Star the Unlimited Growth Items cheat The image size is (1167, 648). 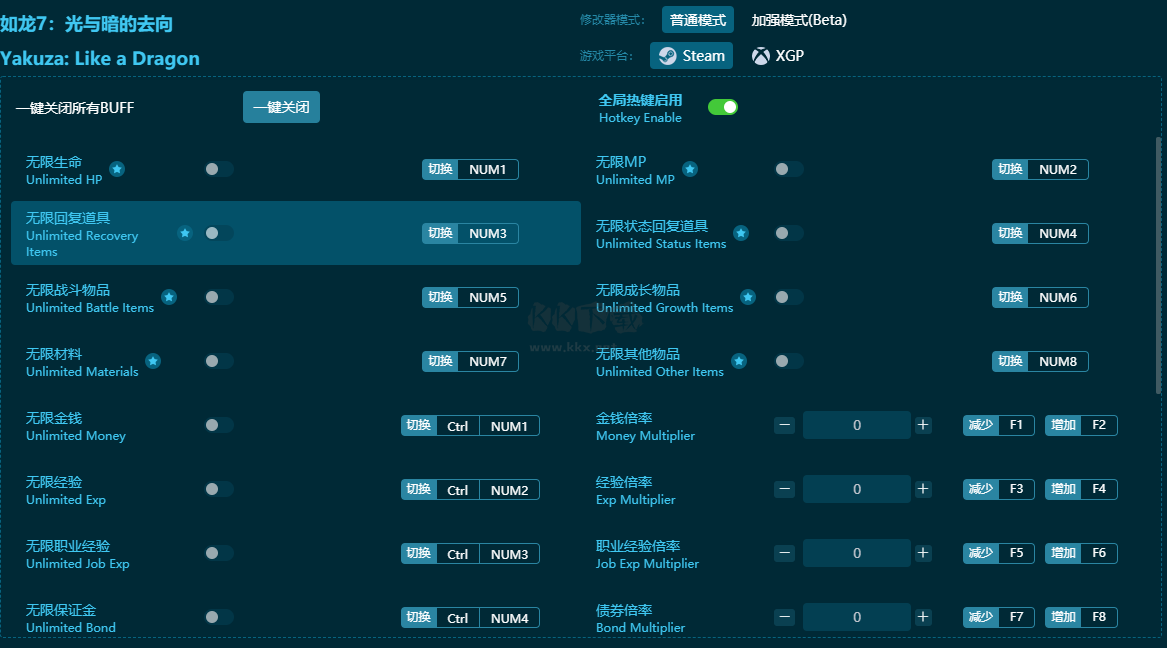tap(748, 297)
